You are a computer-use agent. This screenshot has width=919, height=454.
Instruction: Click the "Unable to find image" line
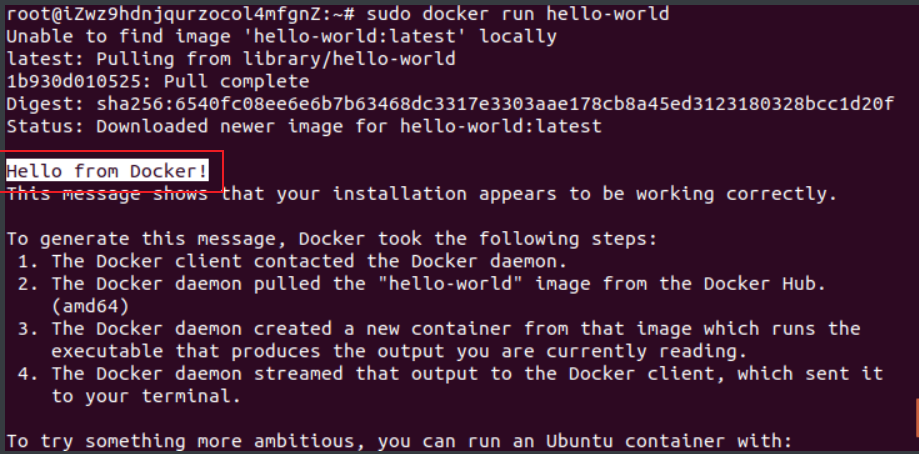[281, 36]
